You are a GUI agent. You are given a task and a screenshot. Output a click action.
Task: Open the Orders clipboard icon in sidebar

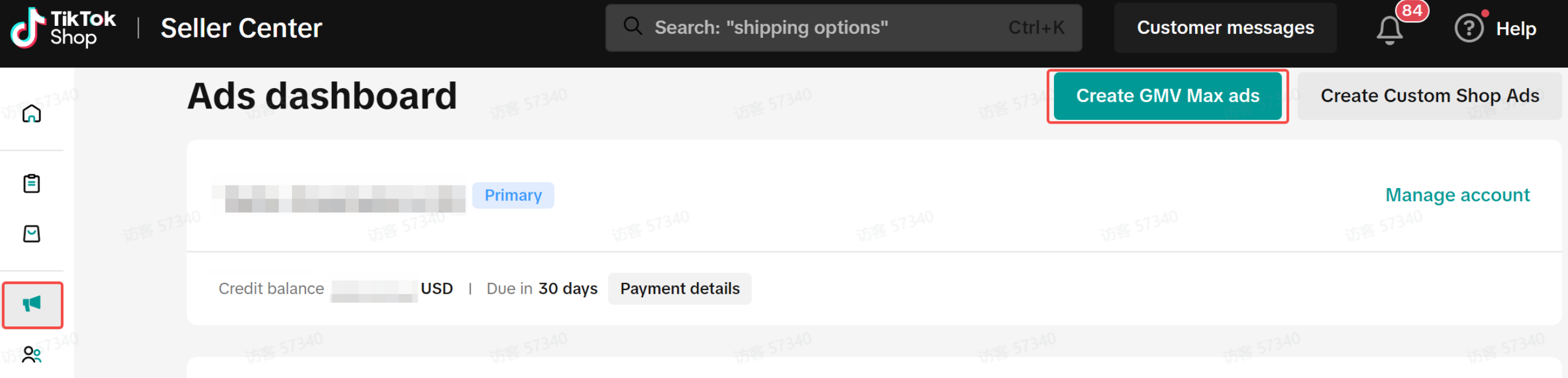tap(31, 183)
